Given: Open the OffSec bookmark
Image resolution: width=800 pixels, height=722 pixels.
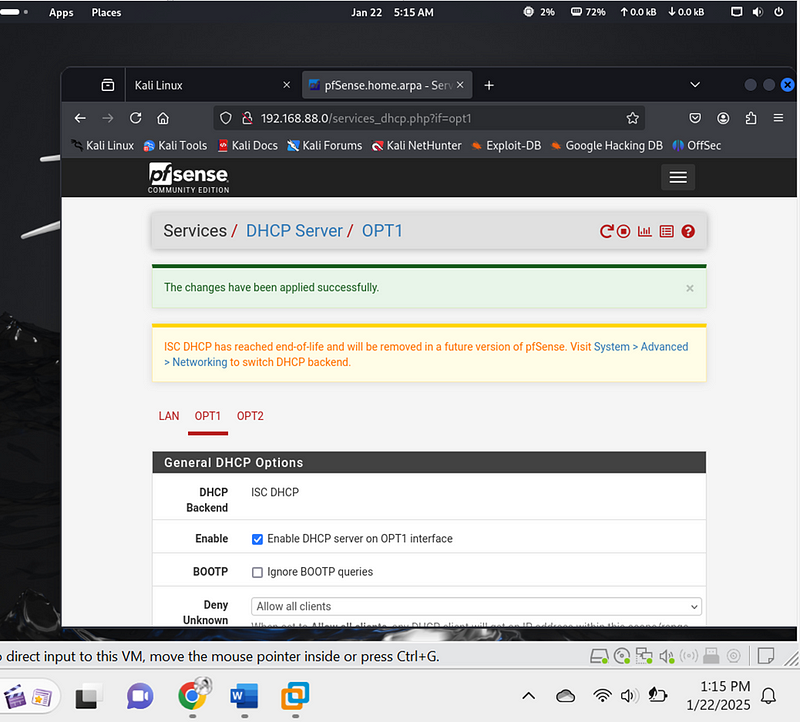Looking at the screenshot, I should pos(696,145).
